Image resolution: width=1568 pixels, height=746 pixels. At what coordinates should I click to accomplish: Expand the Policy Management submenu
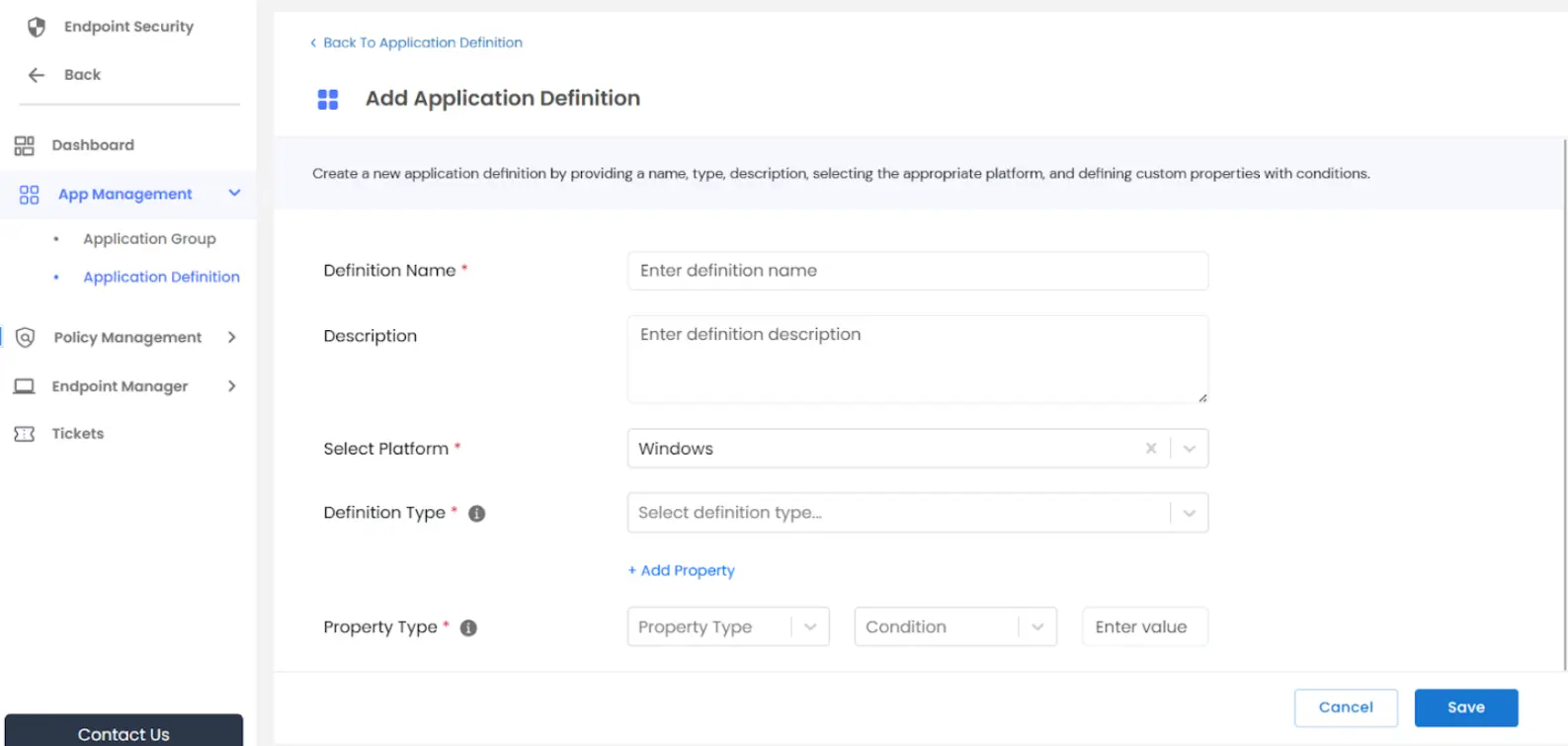pos(232,338)
